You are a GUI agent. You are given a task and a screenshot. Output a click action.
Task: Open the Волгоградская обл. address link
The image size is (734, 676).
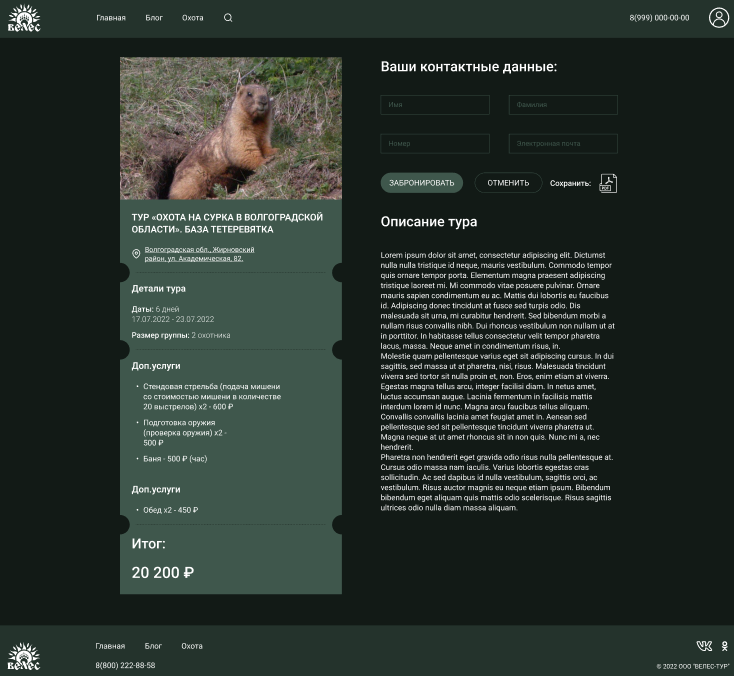(x=199, y=254)
